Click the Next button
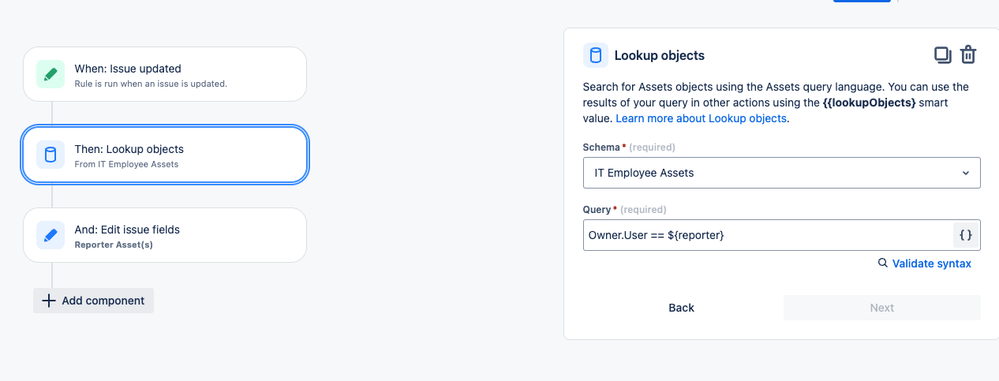Image resolution: width=999 pixels, height=381 pixels. [882, 308]
